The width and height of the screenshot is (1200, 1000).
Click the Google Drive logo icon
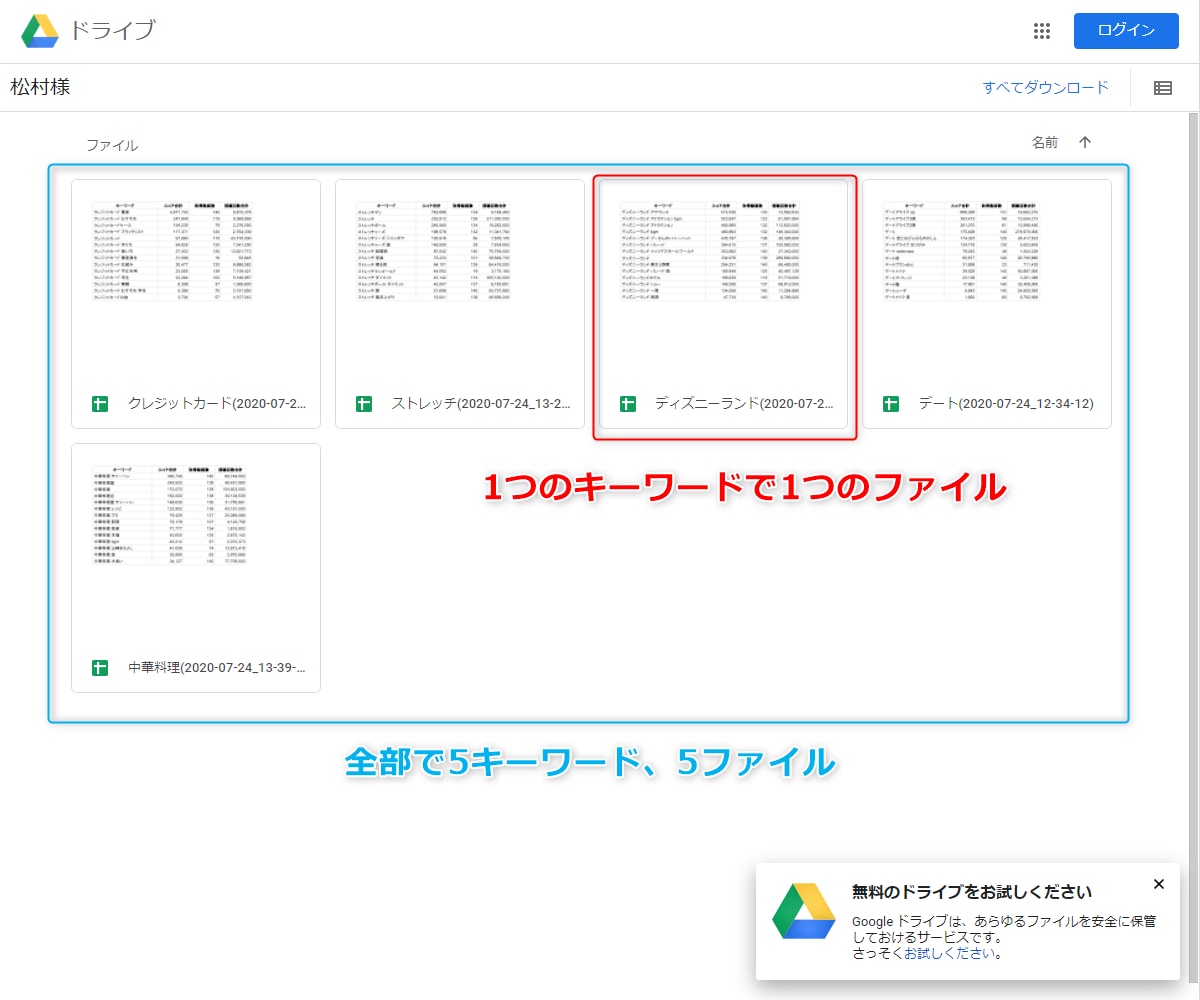pyautogui.click(x=40, y=31)
